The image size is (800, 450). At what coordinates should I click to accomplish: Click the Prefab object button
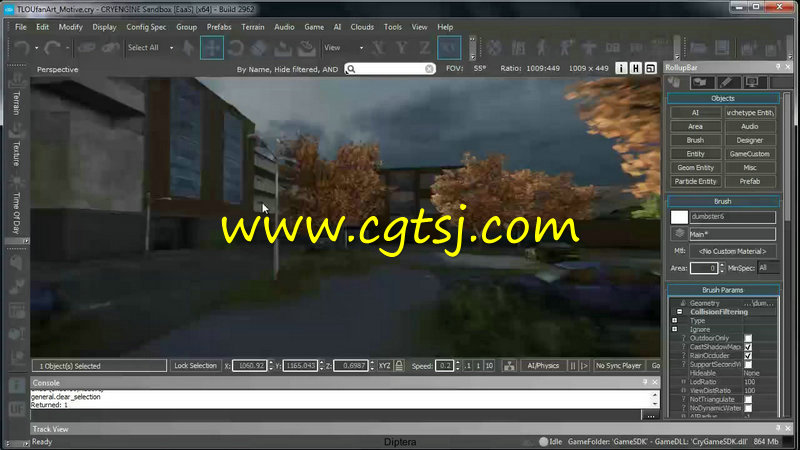click(x=750, y=182)
